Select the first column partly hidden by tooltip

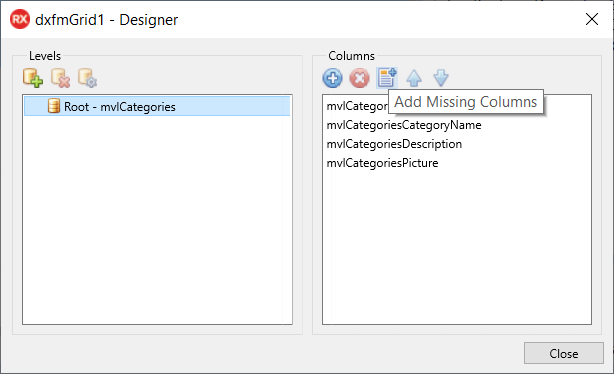click(357, 106)
